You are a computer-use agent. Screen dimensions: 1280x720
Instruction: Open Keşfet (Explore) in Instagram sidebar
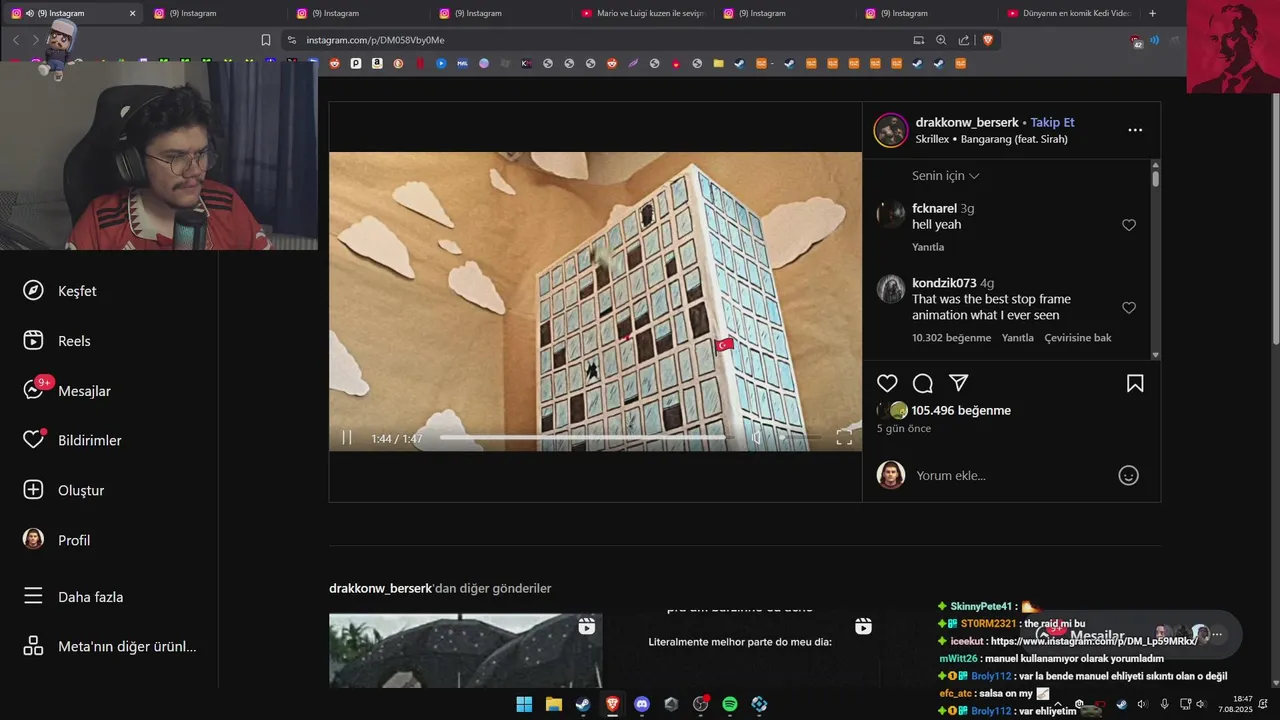(x=60, y=291)
